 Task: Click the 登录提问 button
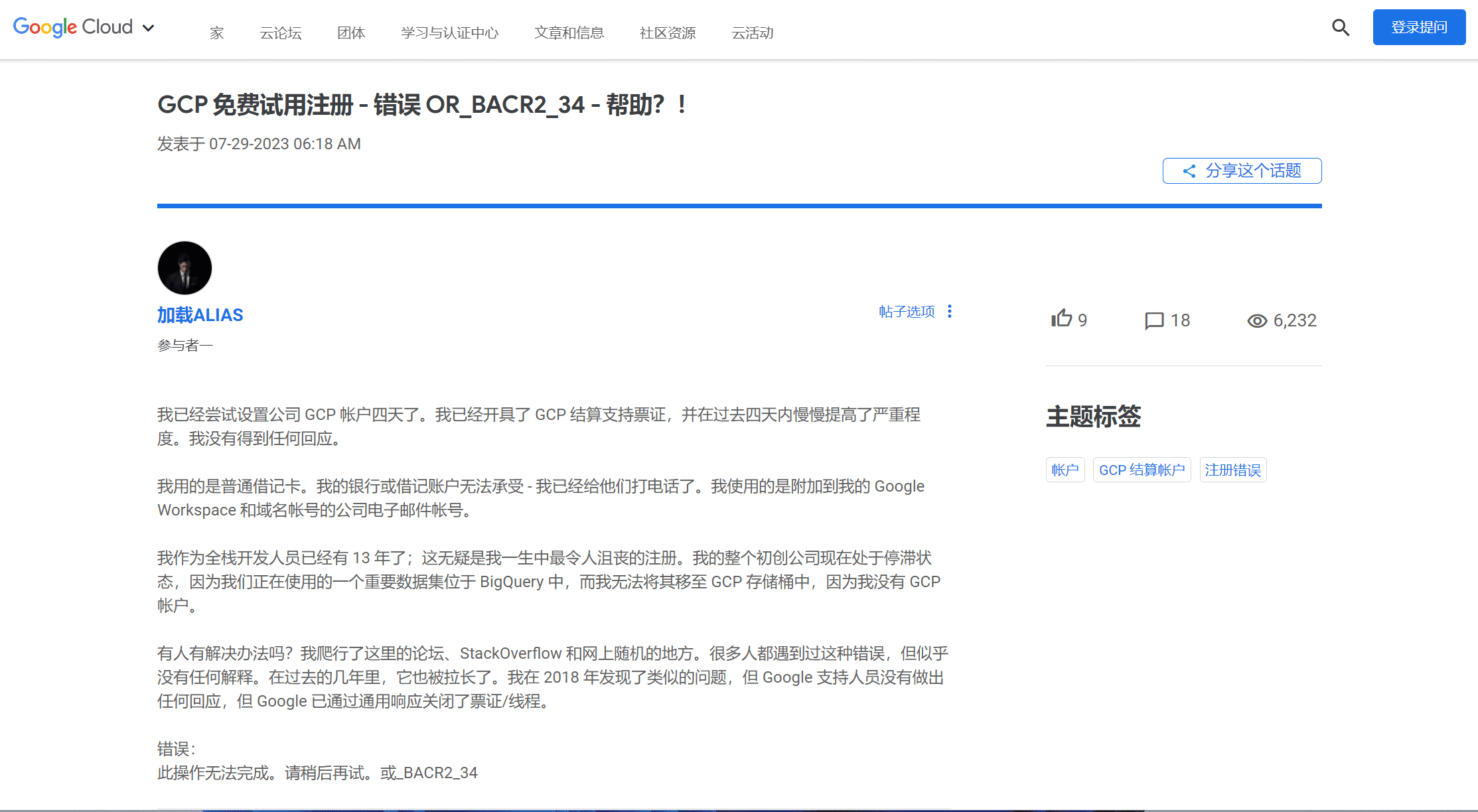[1419, 27]
